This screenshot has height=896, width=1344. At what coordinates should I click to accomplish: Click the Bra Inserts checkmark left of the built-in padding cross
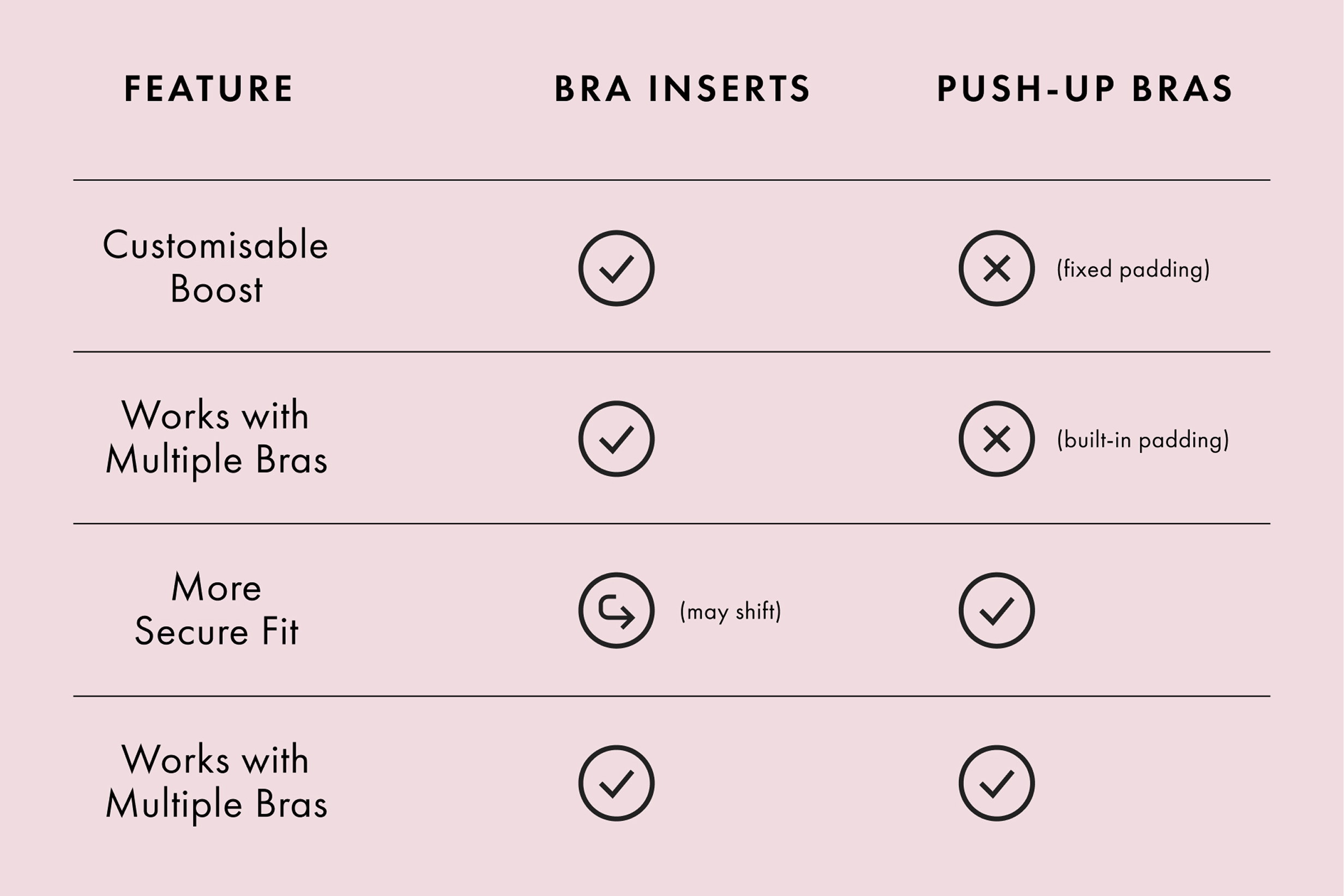tap(616, 439)
